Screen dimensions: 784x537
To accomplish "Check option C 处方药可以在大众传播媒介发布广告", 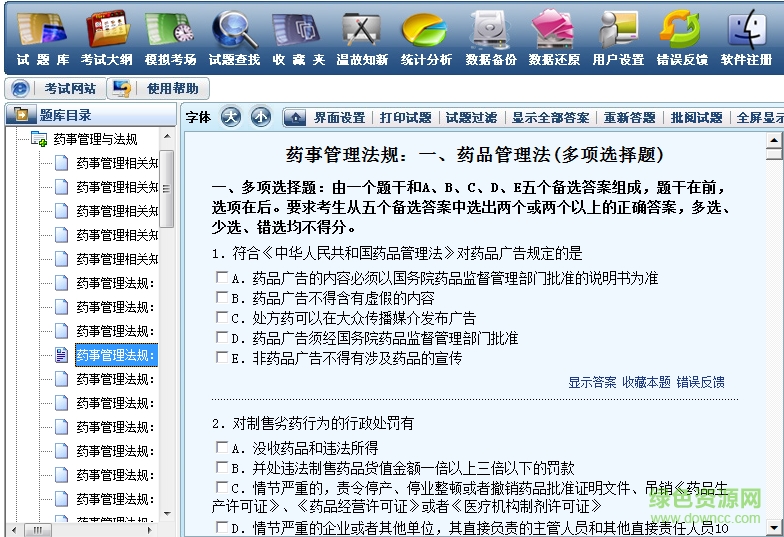I will [222, 317].
